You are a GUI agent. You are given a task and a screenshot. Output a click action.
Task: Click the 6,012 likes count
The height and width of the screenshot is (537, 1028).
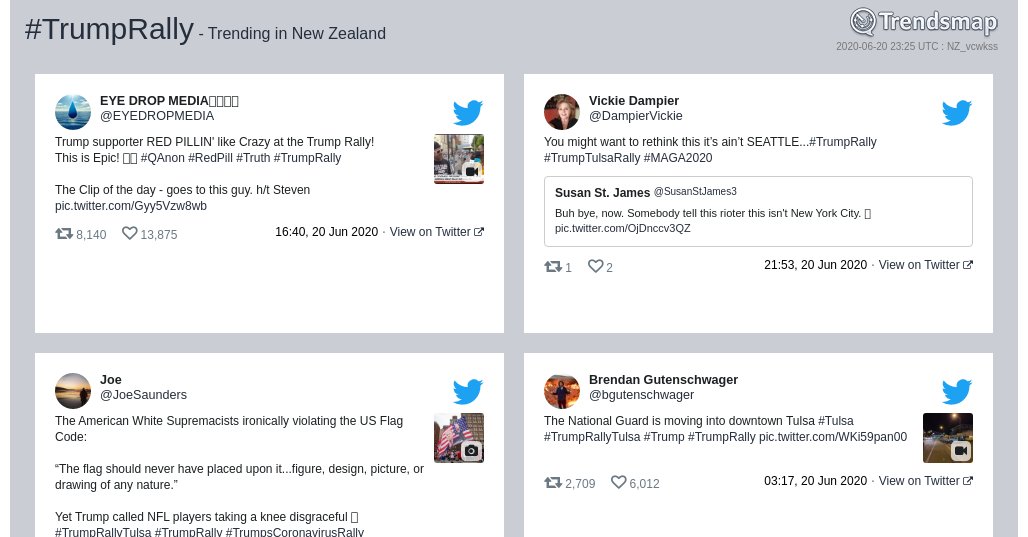click(644, 484)
